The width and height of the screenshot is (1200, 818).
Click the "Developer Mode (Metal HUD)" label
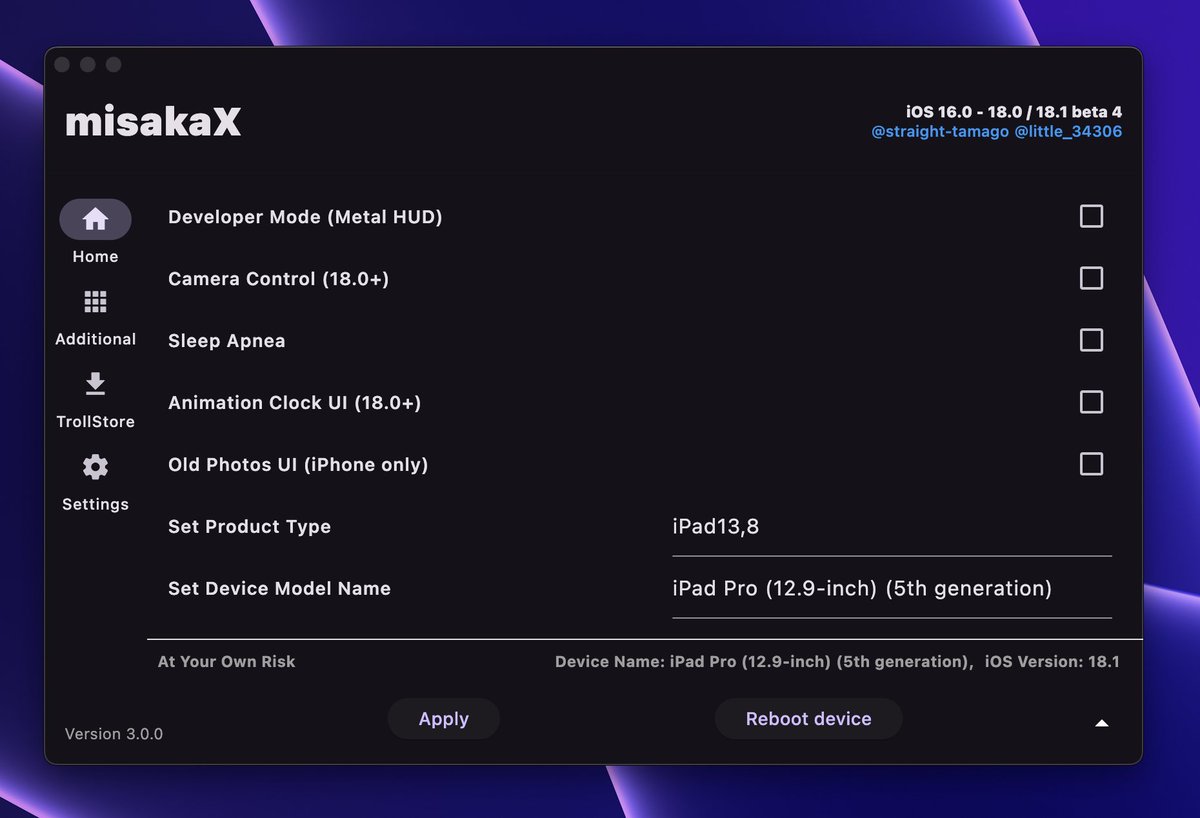(305, 217)
